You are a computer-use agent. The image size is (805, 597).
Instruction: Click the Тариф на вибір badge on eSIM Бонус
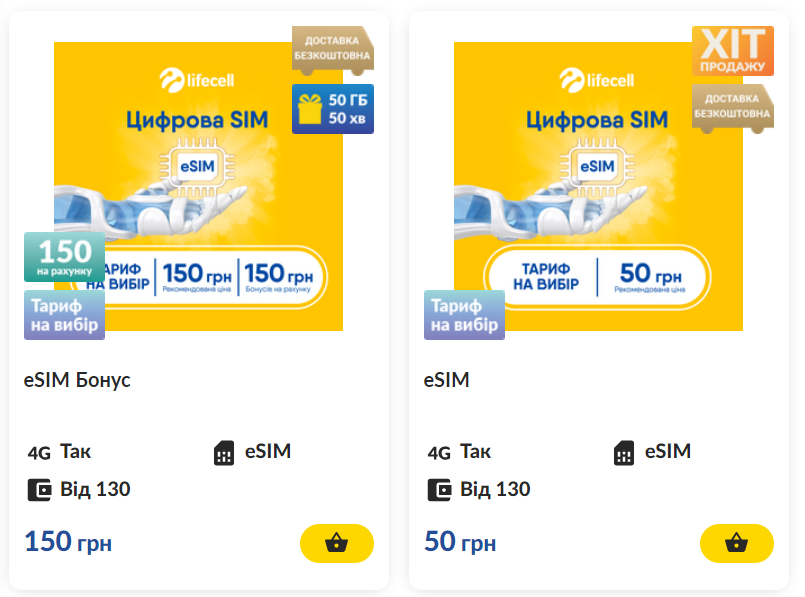(x=64, y=314)
